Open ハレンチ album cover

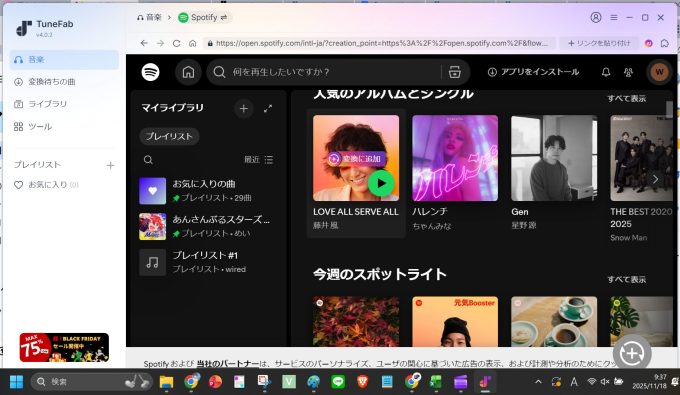point(455,158)
